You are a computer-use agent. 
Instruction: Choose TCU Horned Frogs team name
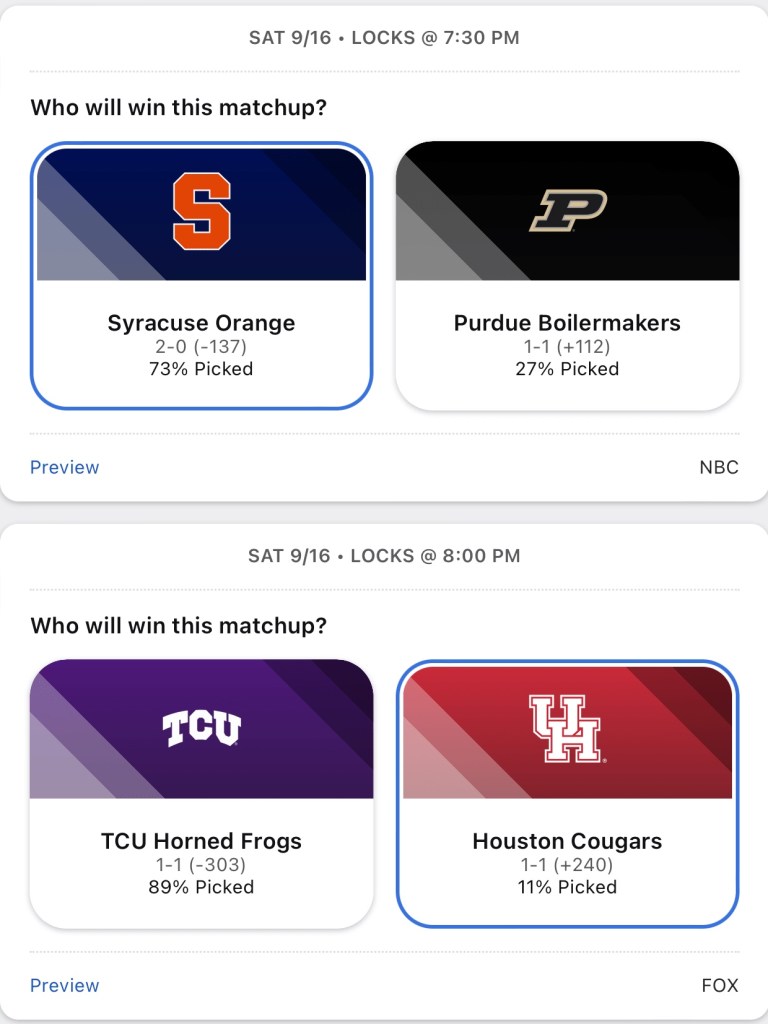pyautogui.click(x=201, y=841)
